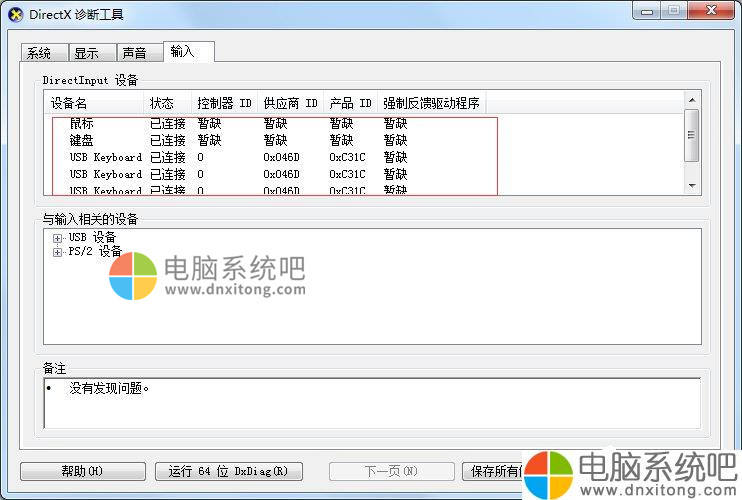Switch to the 声音 tab
The image size is (742, 500).
140,53
